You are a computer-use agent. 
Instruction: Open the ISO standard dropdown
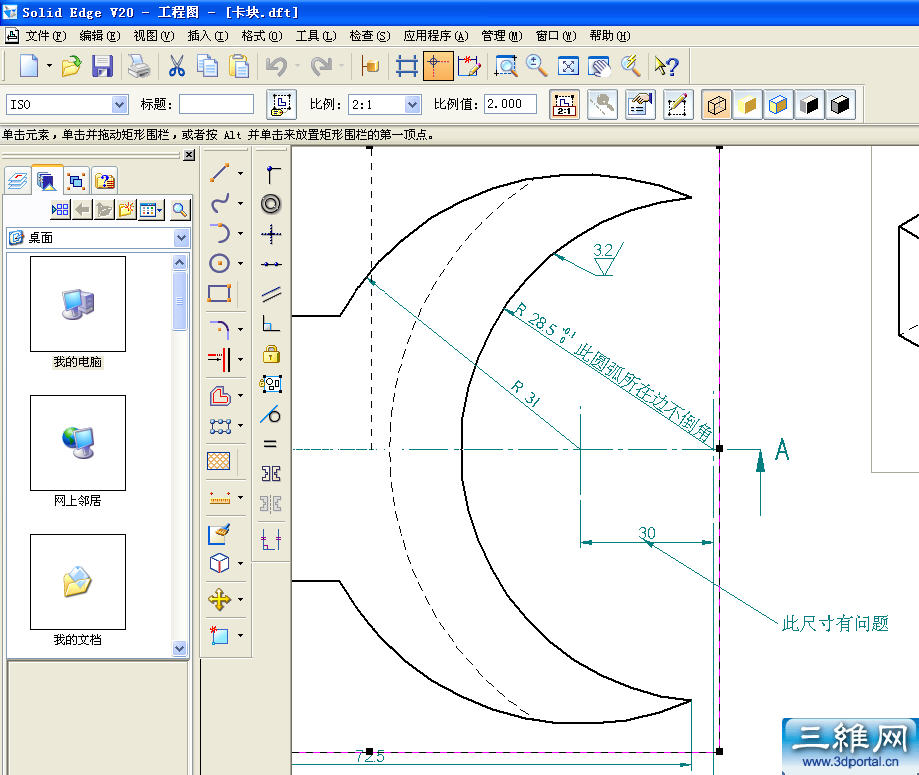click(x=119, y=104)
